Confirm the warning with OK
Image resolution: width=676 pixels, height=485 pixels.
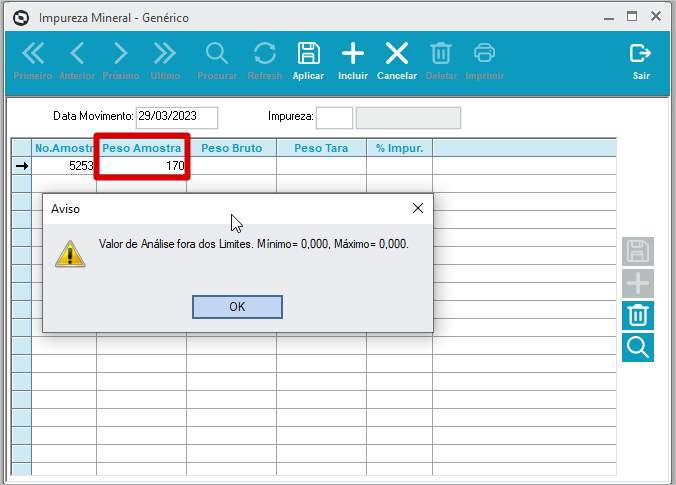(x=237, y=307)
